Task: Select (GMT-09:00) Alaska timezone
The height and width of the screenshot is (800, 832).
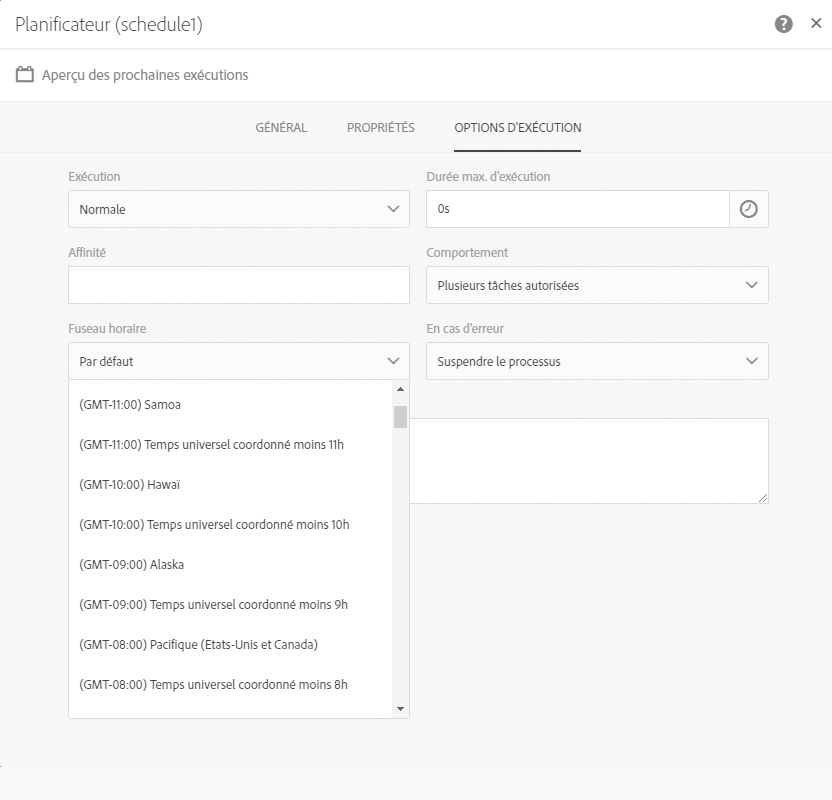Action: [131, 565]
